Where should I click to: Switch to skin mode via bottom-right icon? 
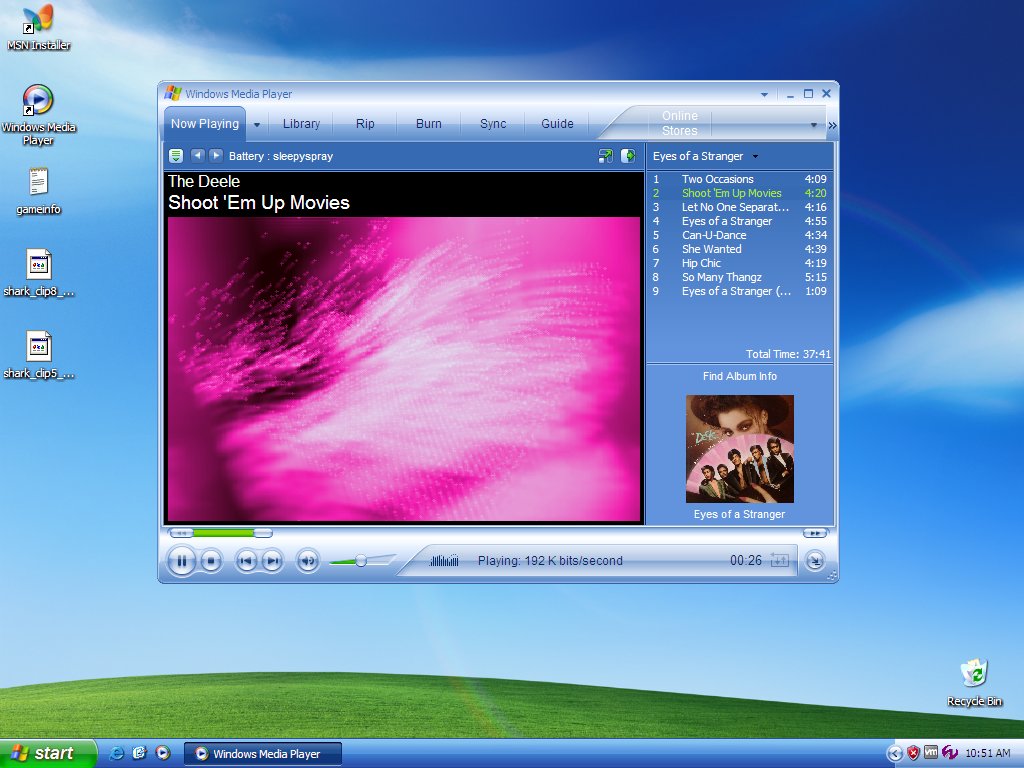tap(815, 563)
